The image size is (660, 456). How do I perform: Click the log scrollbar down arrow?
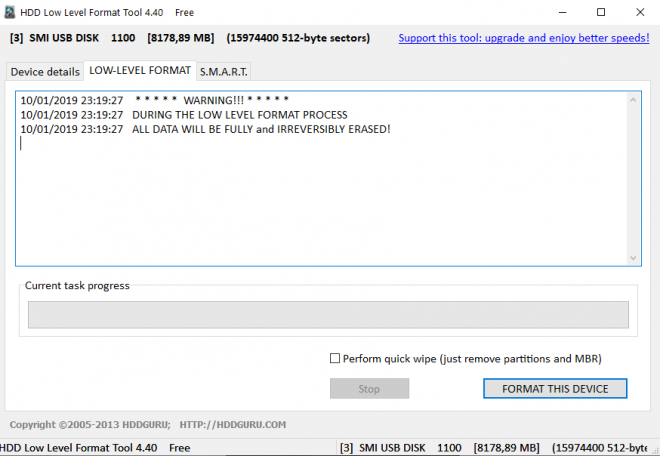pos(633,258)
